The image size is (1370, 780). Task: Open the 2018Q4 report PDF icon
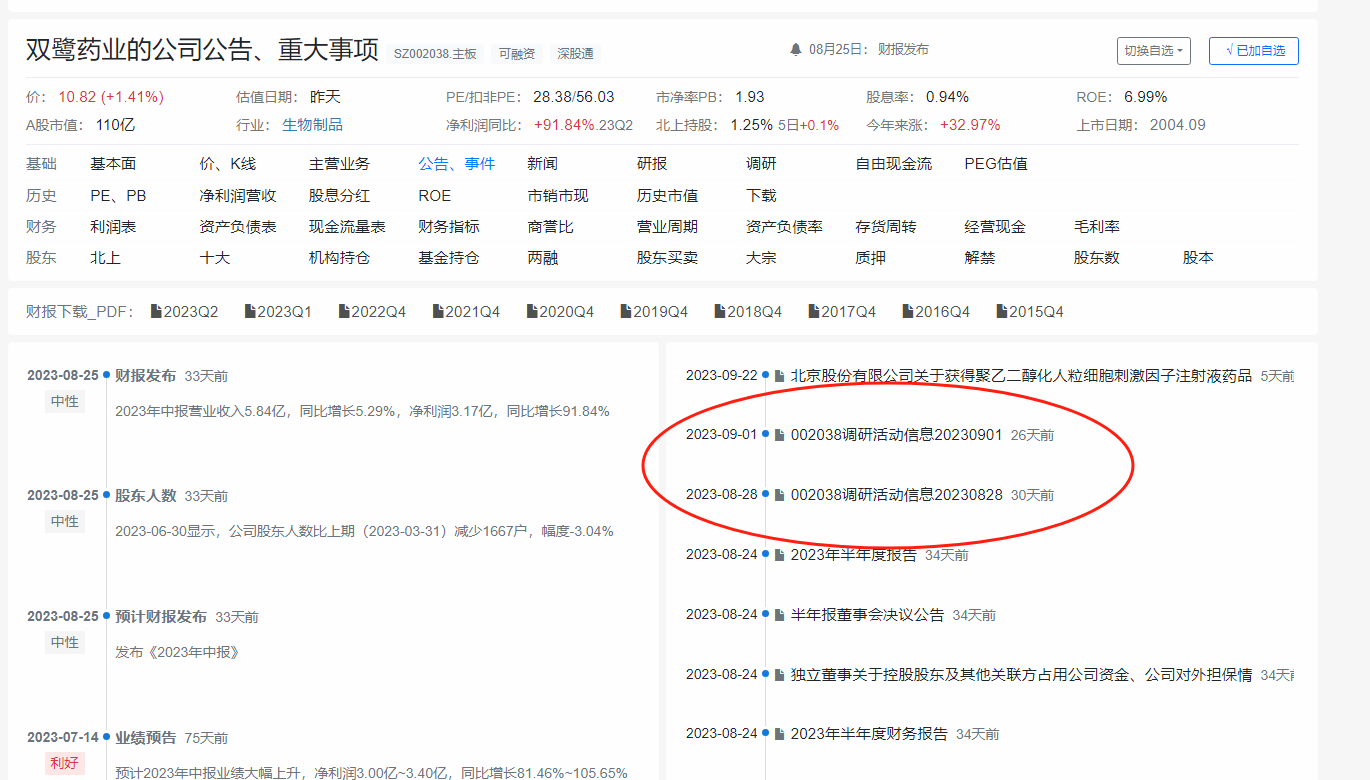pos(720,312)
